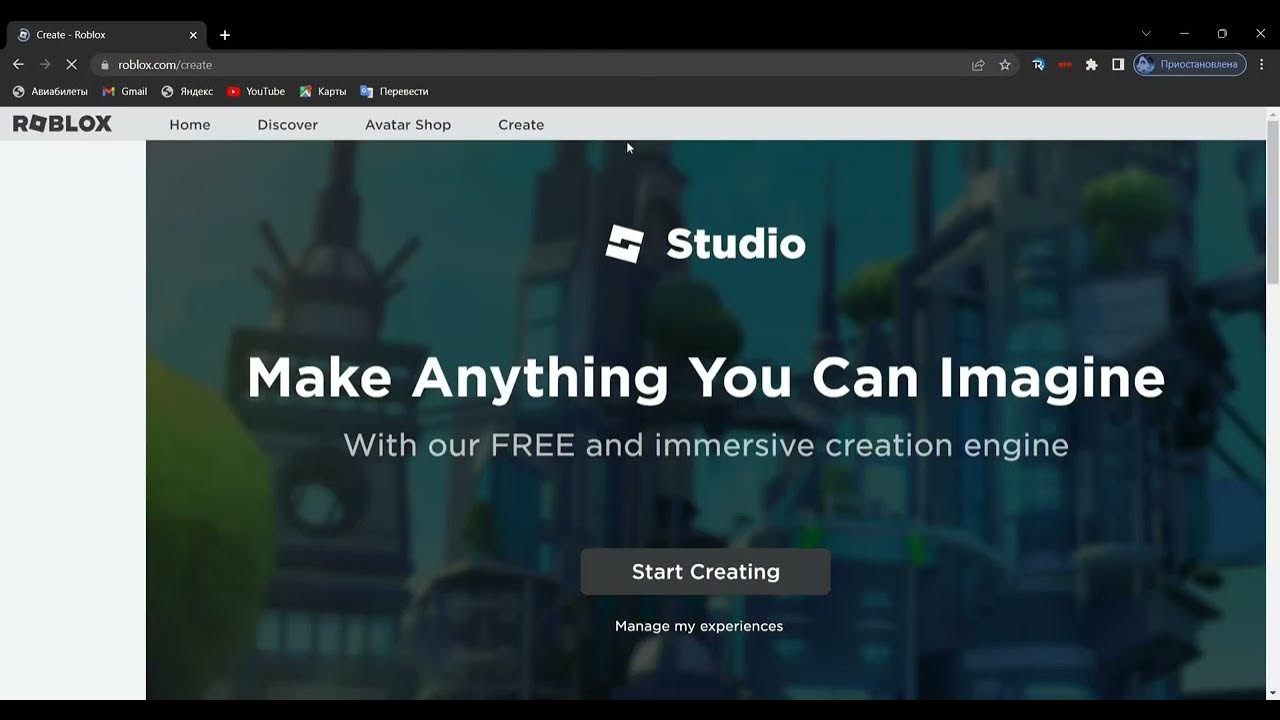Open a new browser tab
The height and width of the screenshot is (720, 1280).
click(x=225, y=35)
